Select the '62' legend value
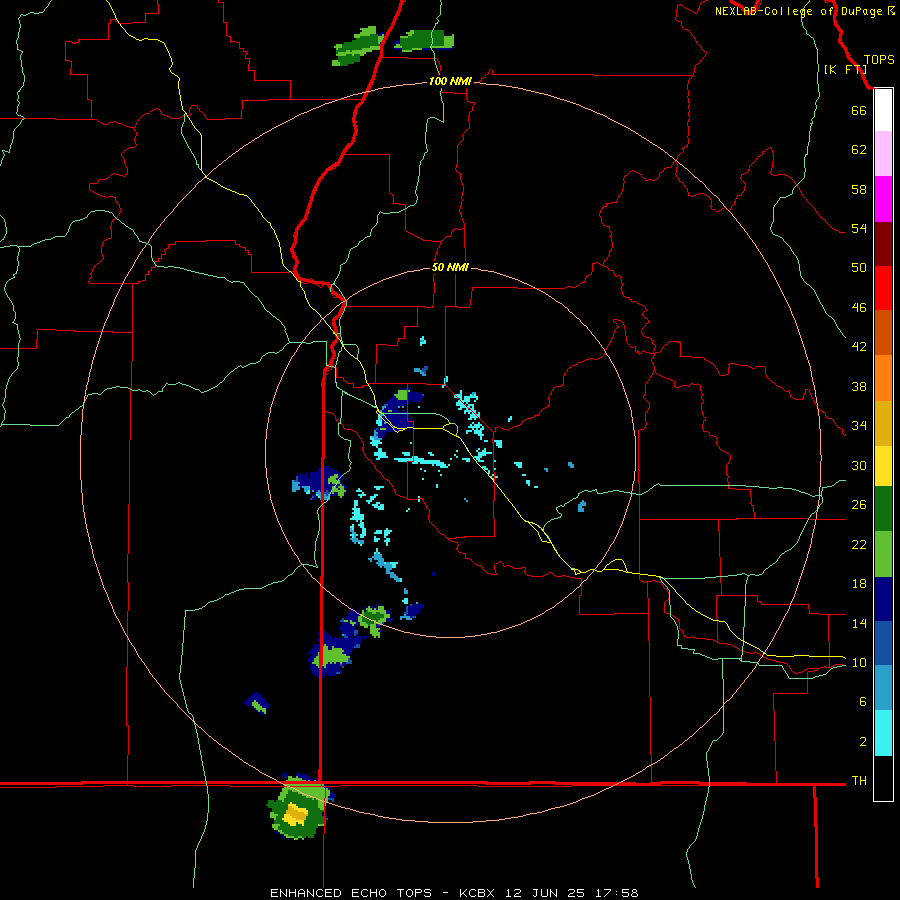 click(859, 150)
